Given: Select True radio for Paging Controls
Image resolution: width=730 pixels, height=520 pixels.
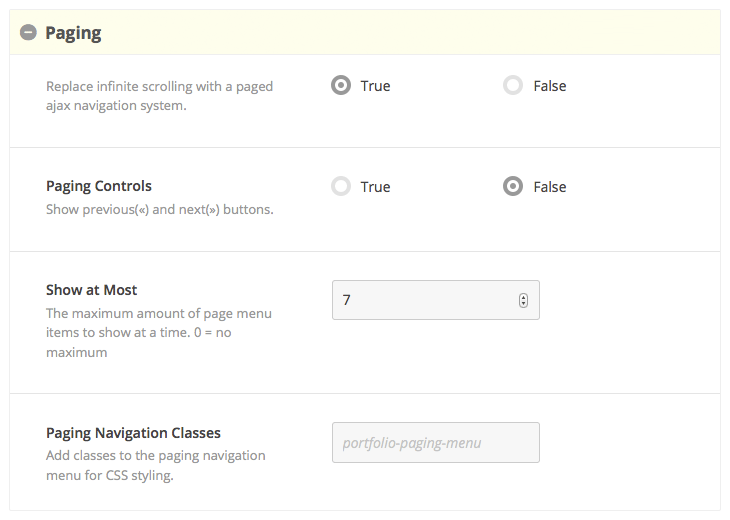Looking at the screenshot, I should (341, 186).
